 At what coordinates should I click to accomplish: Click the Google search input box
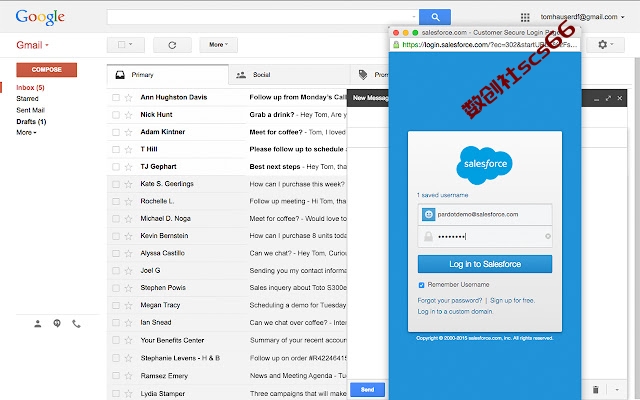click(263, 17)
